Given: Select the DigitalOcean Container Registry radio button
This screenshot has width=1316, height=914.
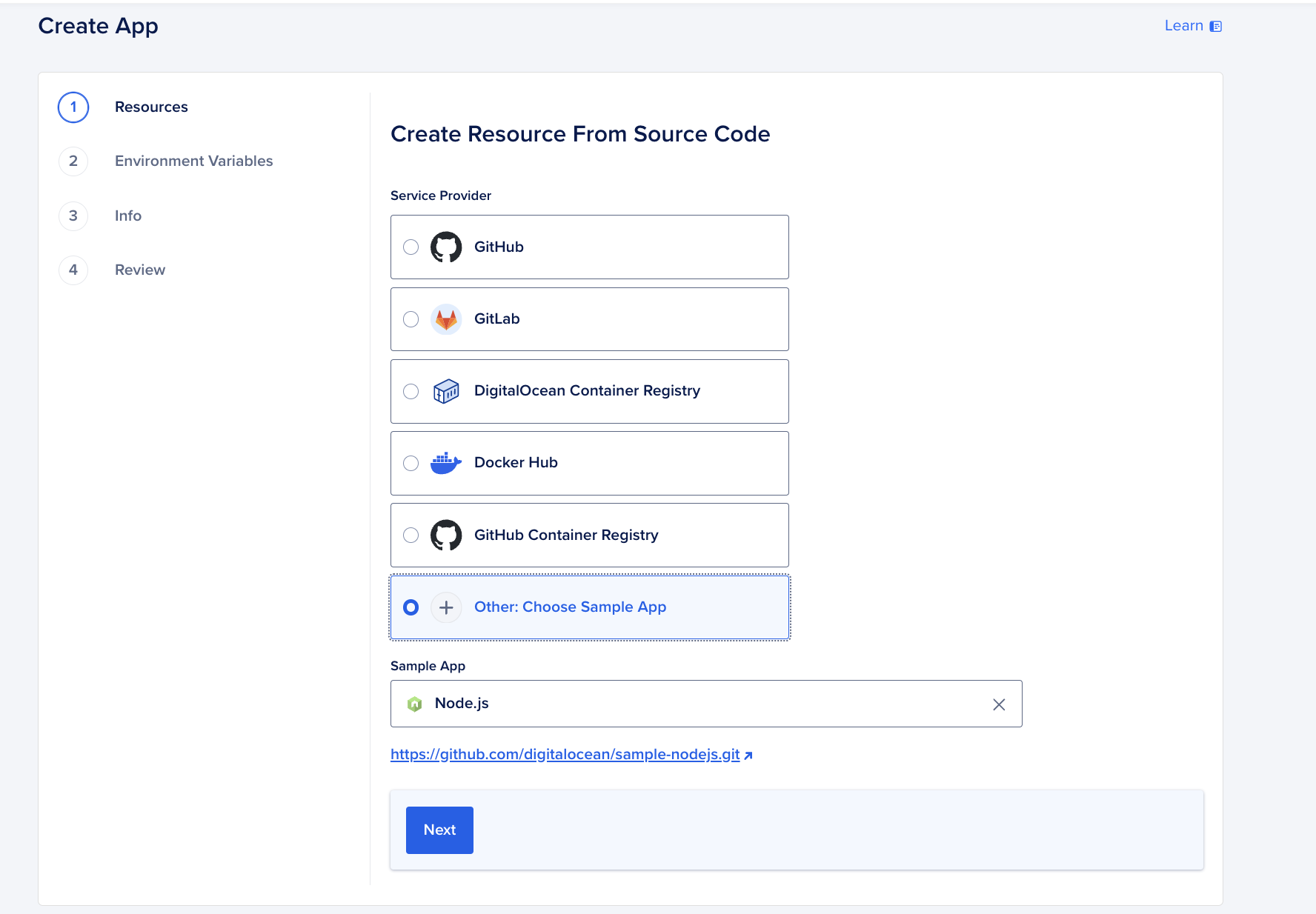Looking at the screenshot, I should [411, 391].
